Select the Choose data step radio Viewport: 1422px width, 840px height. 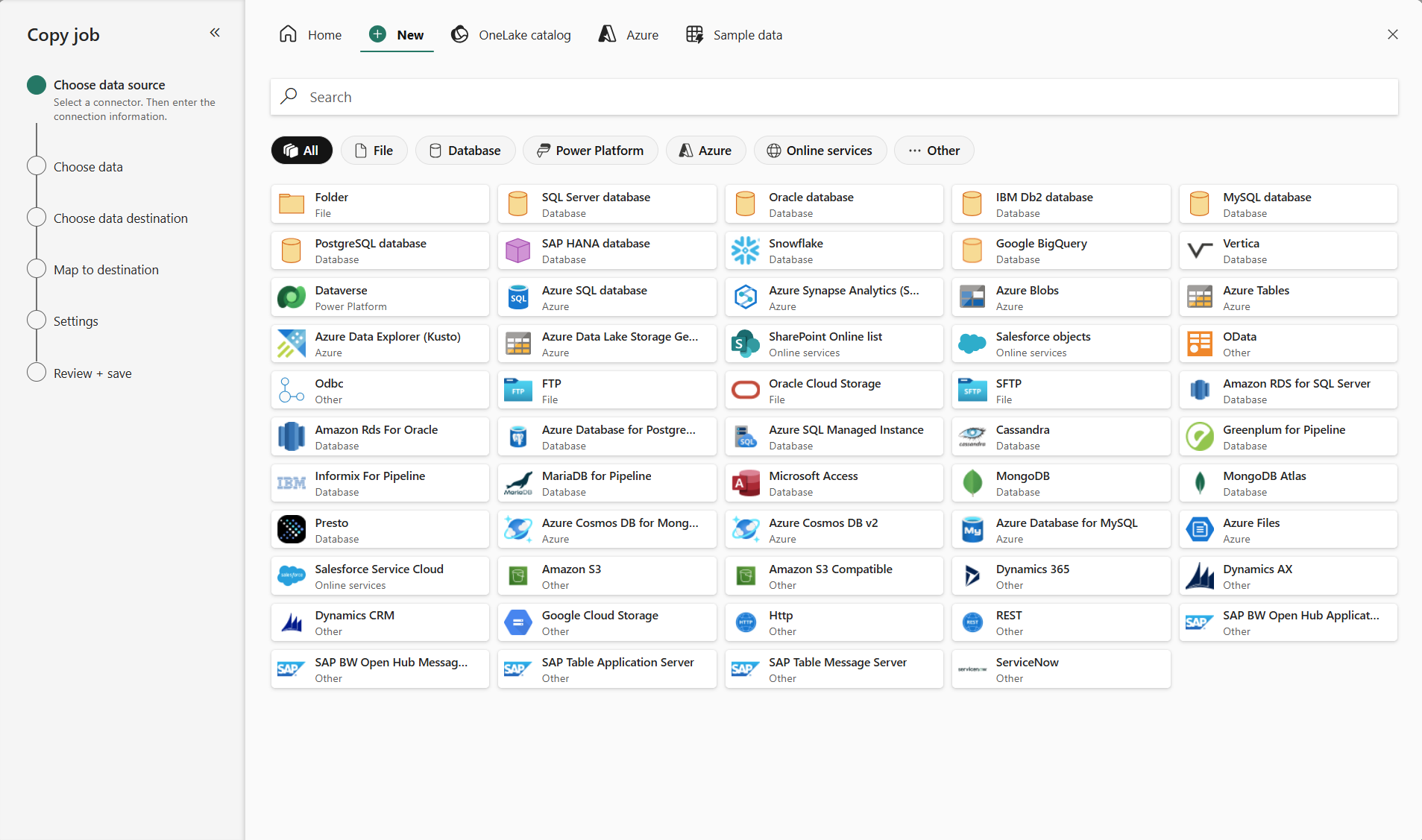(x=37, y=166)
